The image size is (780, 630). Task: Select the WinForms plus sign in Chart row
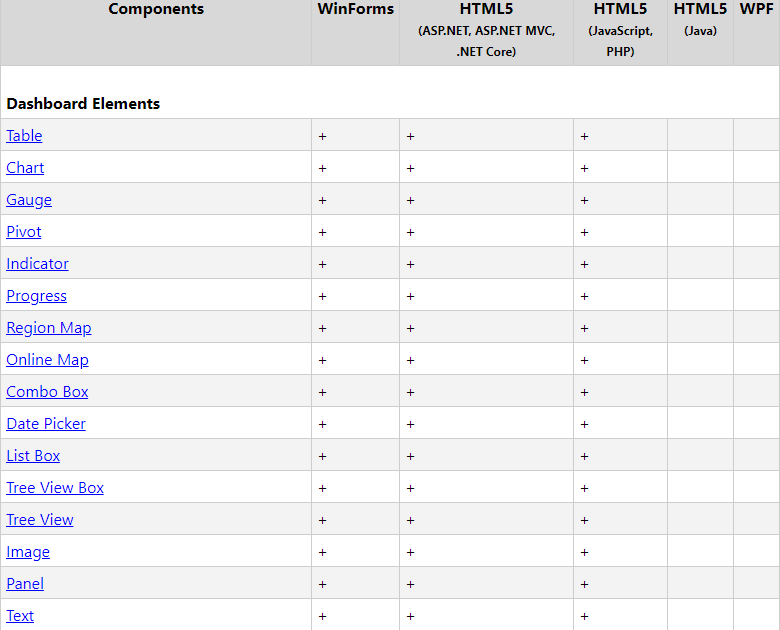click(x=322, y=168)
